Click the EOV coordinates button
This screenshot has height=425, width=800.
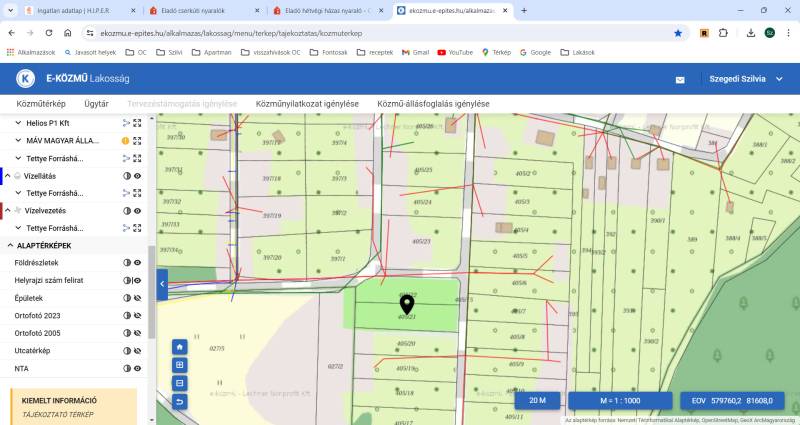point(732,401)
